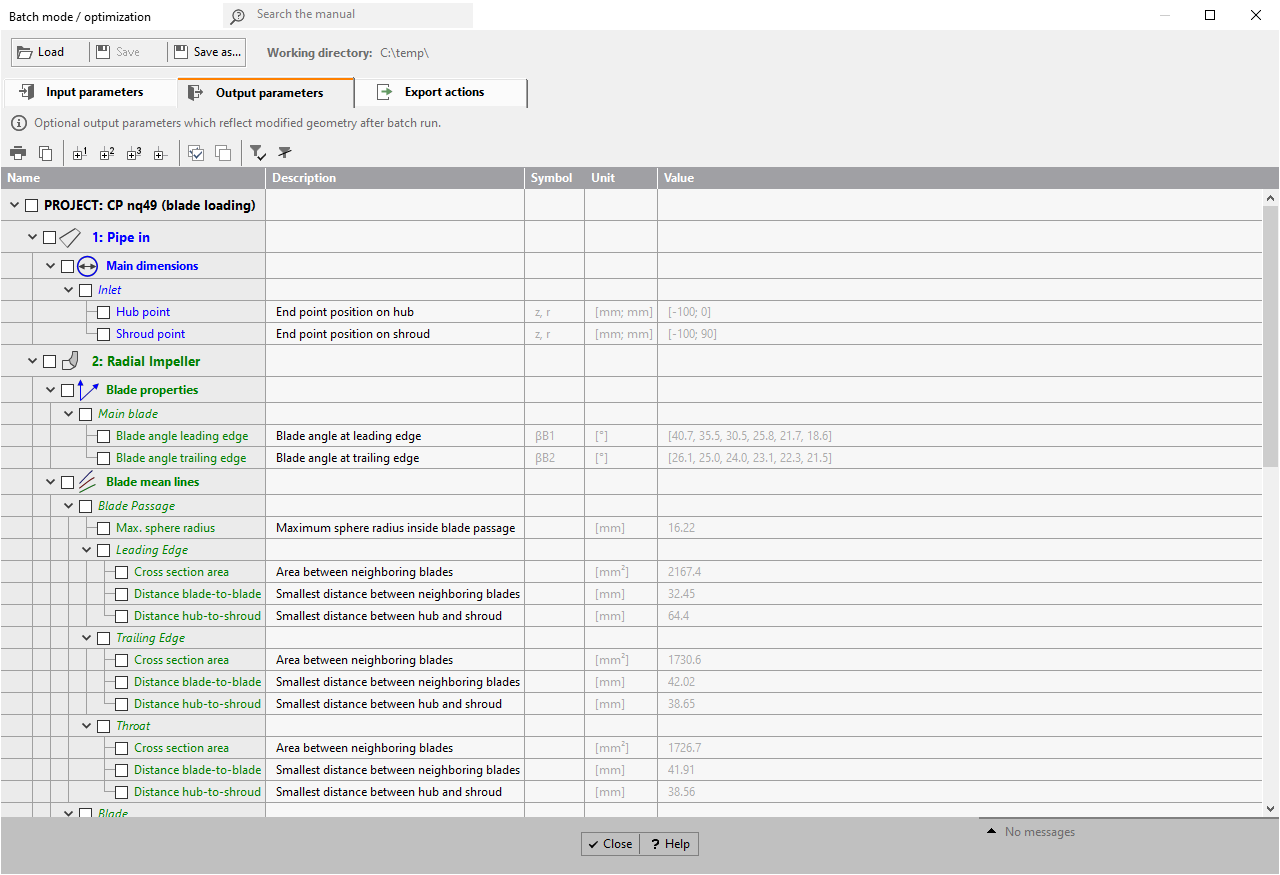Expand the No messages panel arrow

click(991, 832)
